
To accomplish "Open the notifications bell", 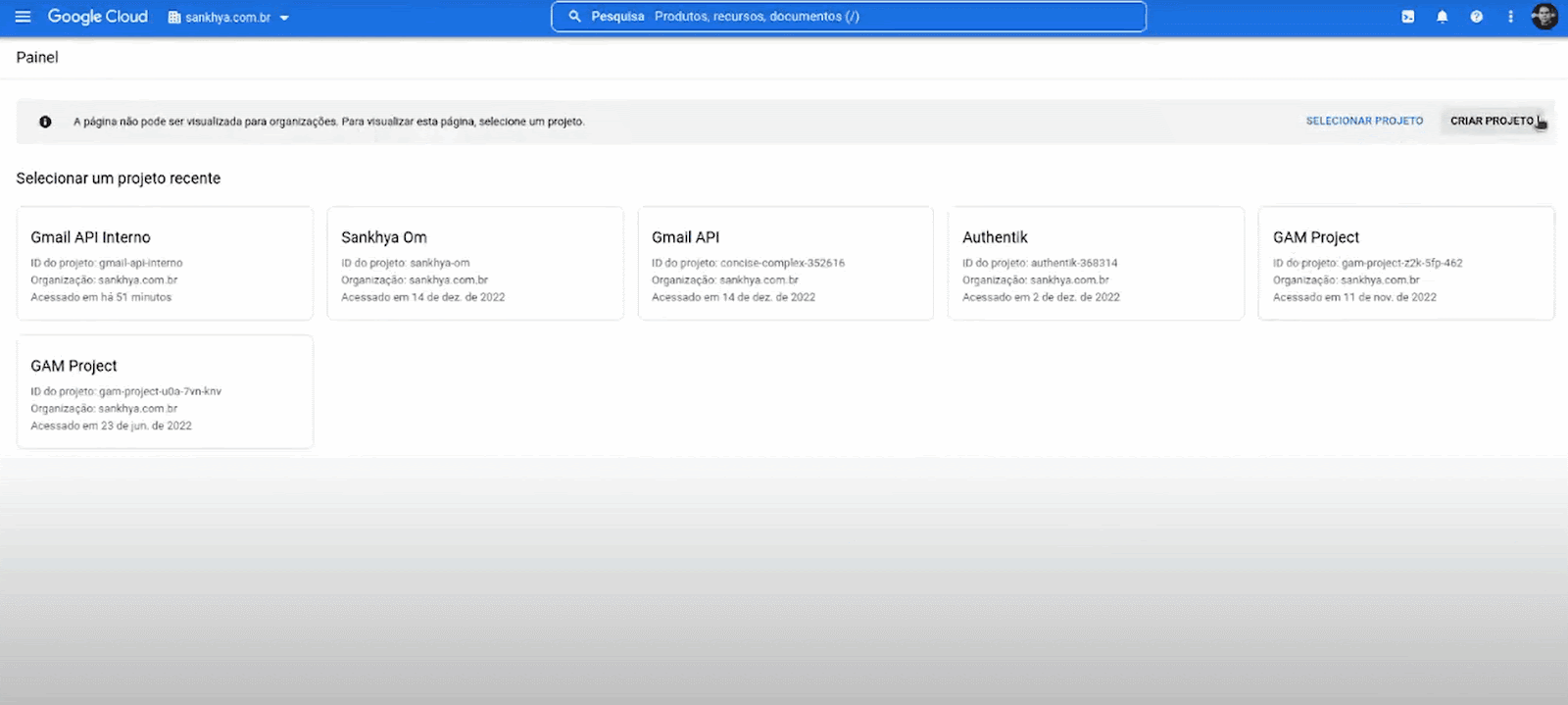I will [x=1442, y=17].
